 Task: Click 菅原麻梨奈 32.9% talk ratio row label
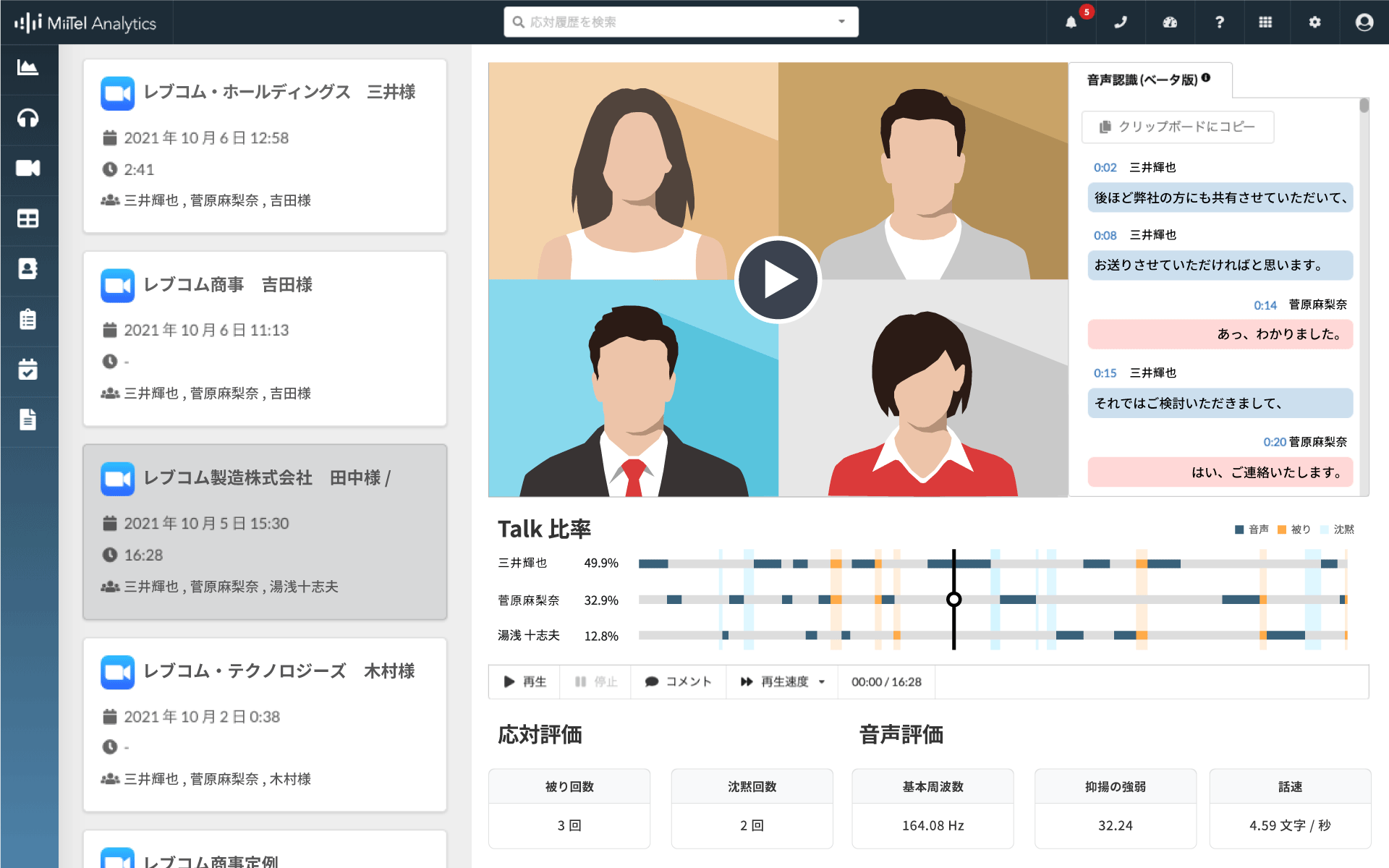(558, 600)
